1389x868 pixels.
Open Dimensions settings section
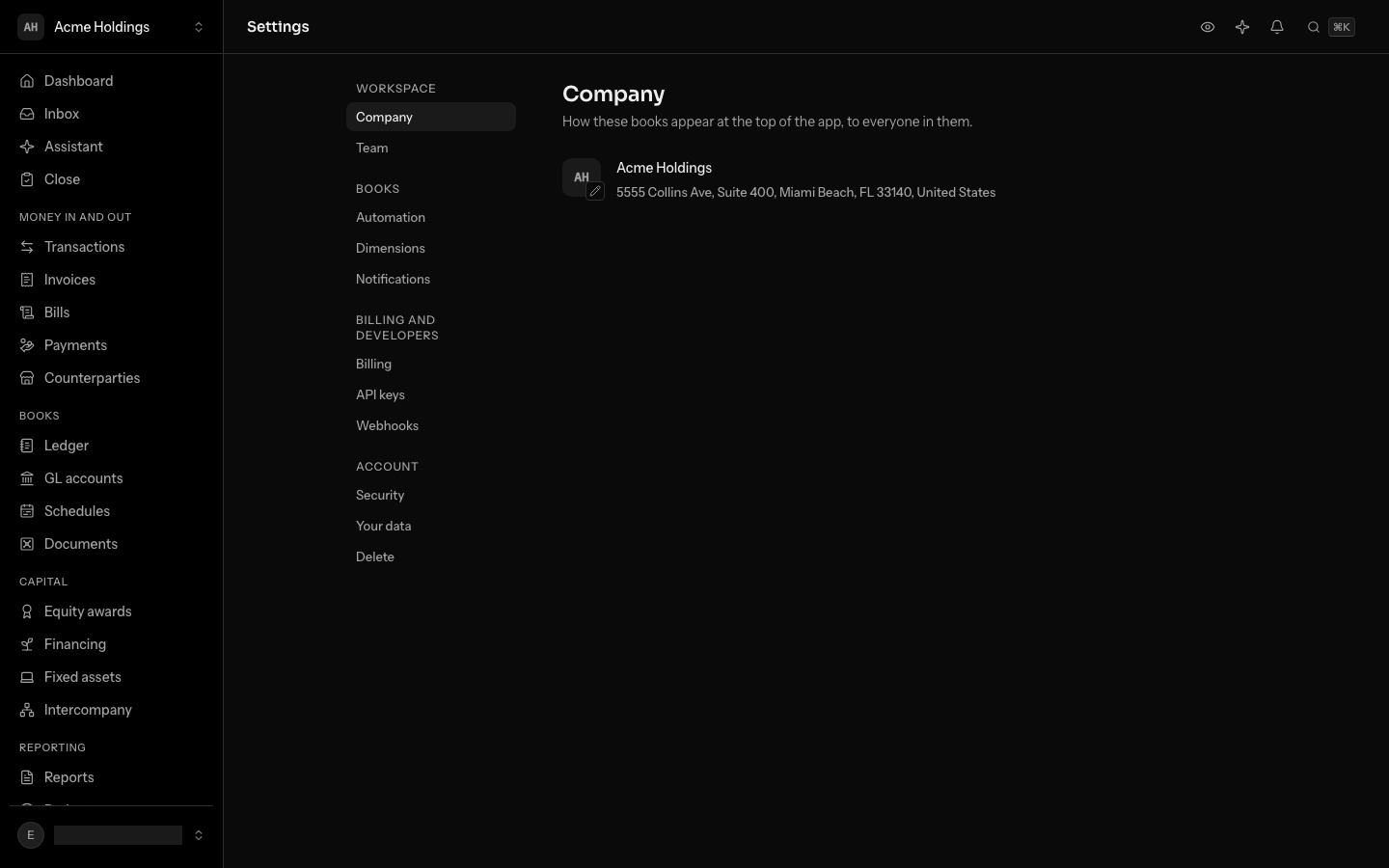[431, 248]
